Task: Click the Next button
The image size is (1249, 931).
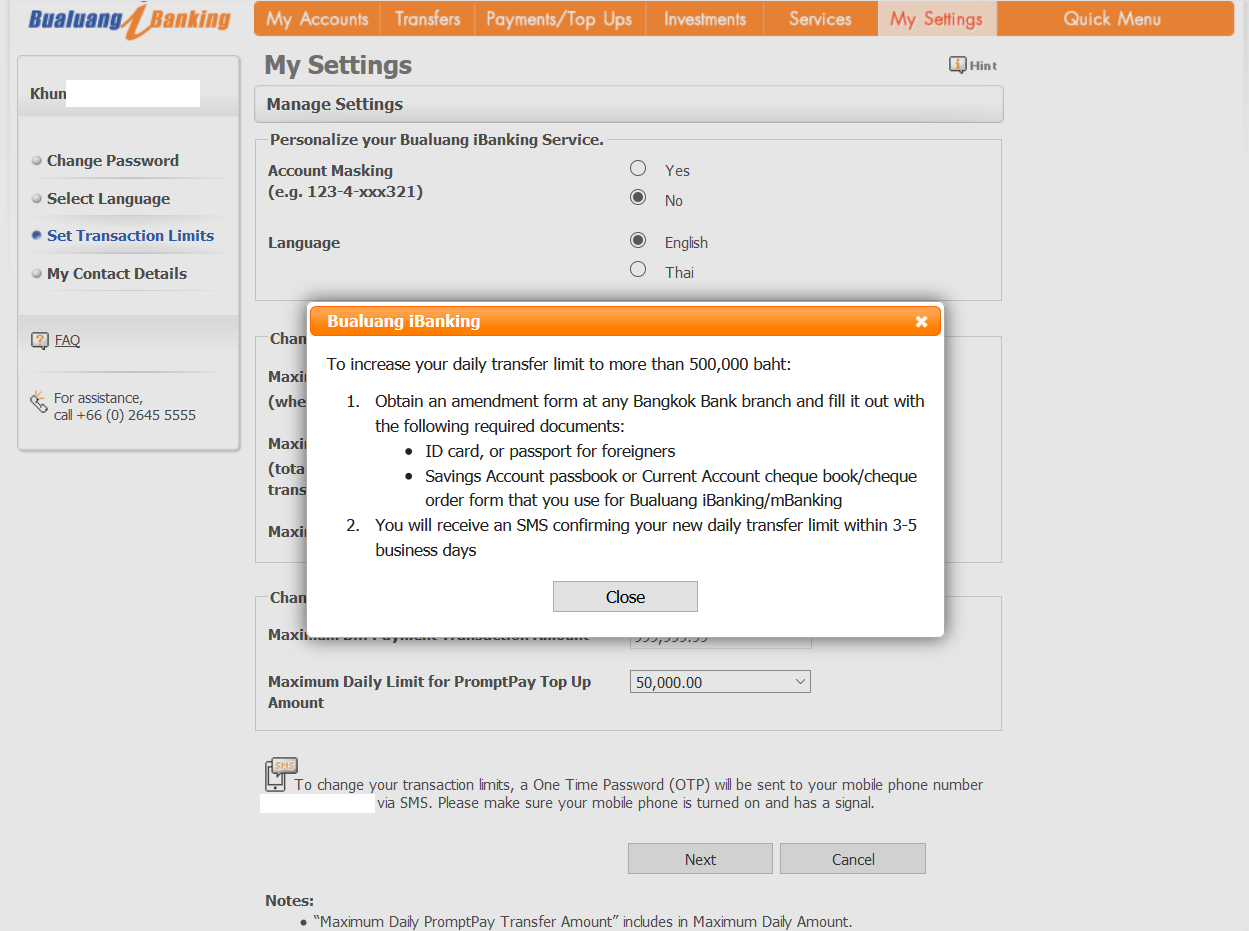Action: [700, 859]
